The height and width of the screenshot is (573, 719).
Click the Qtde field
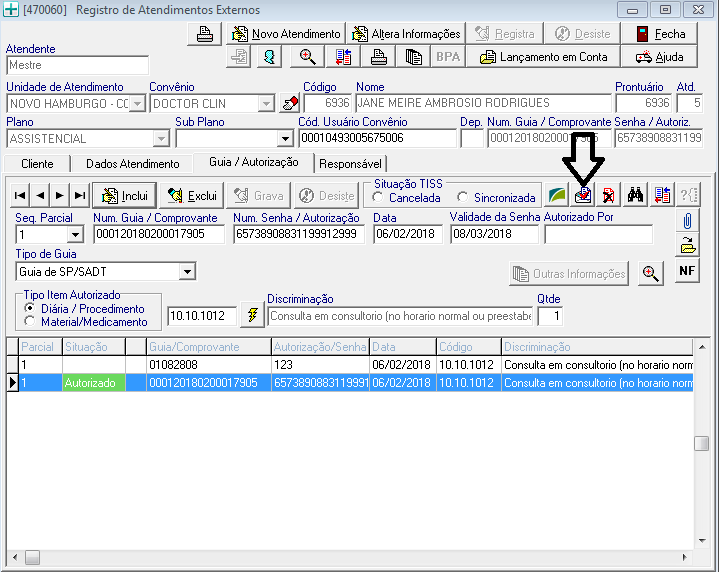pos(550,316)
